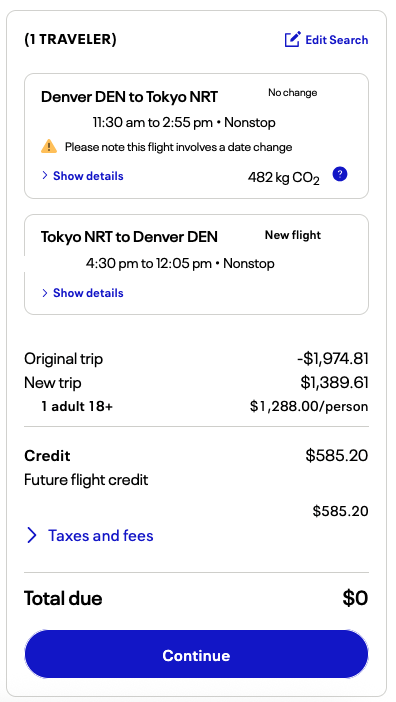The width and height of the screenshot is (396, 702).
Task: Click the Continue button
Action: coord(196,655)
